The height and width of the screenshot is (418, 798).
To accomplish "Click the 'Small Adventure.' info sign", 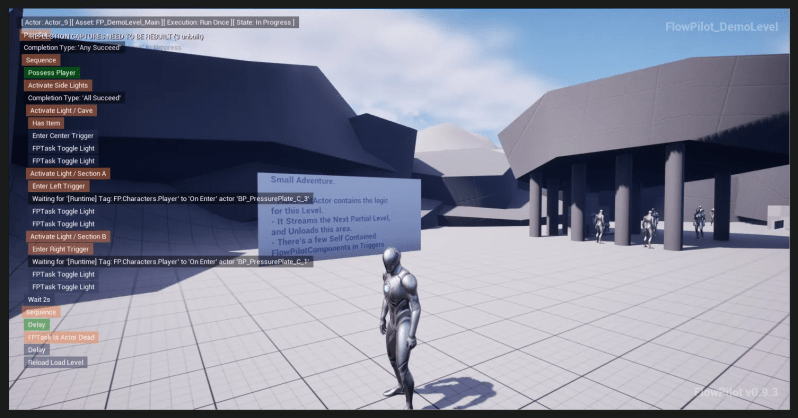I will pyautogui.click(x=339, y=215).
